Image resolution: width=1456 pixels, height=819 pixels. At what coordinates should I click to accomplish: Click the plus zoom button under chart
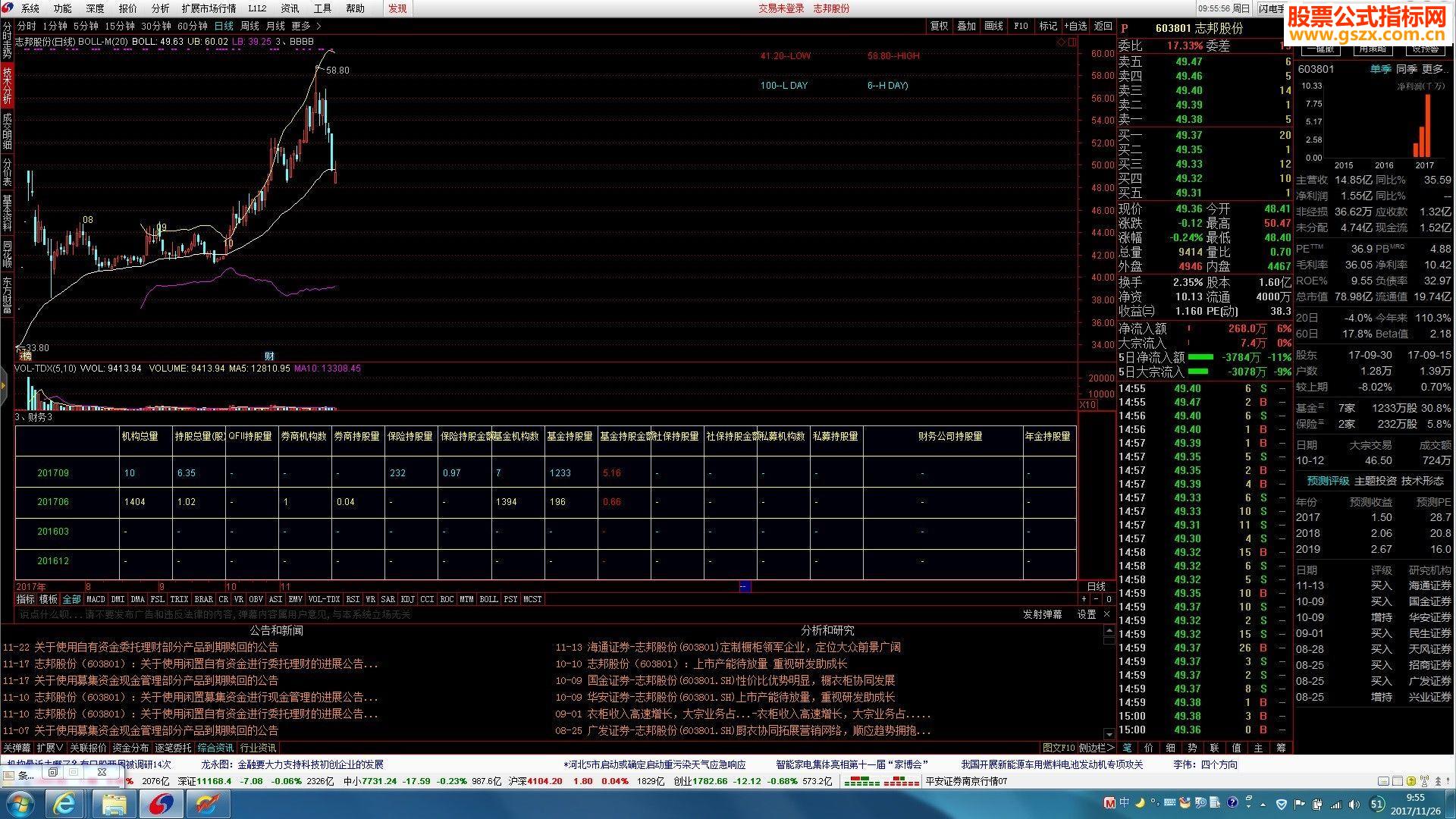[1084, 599]
